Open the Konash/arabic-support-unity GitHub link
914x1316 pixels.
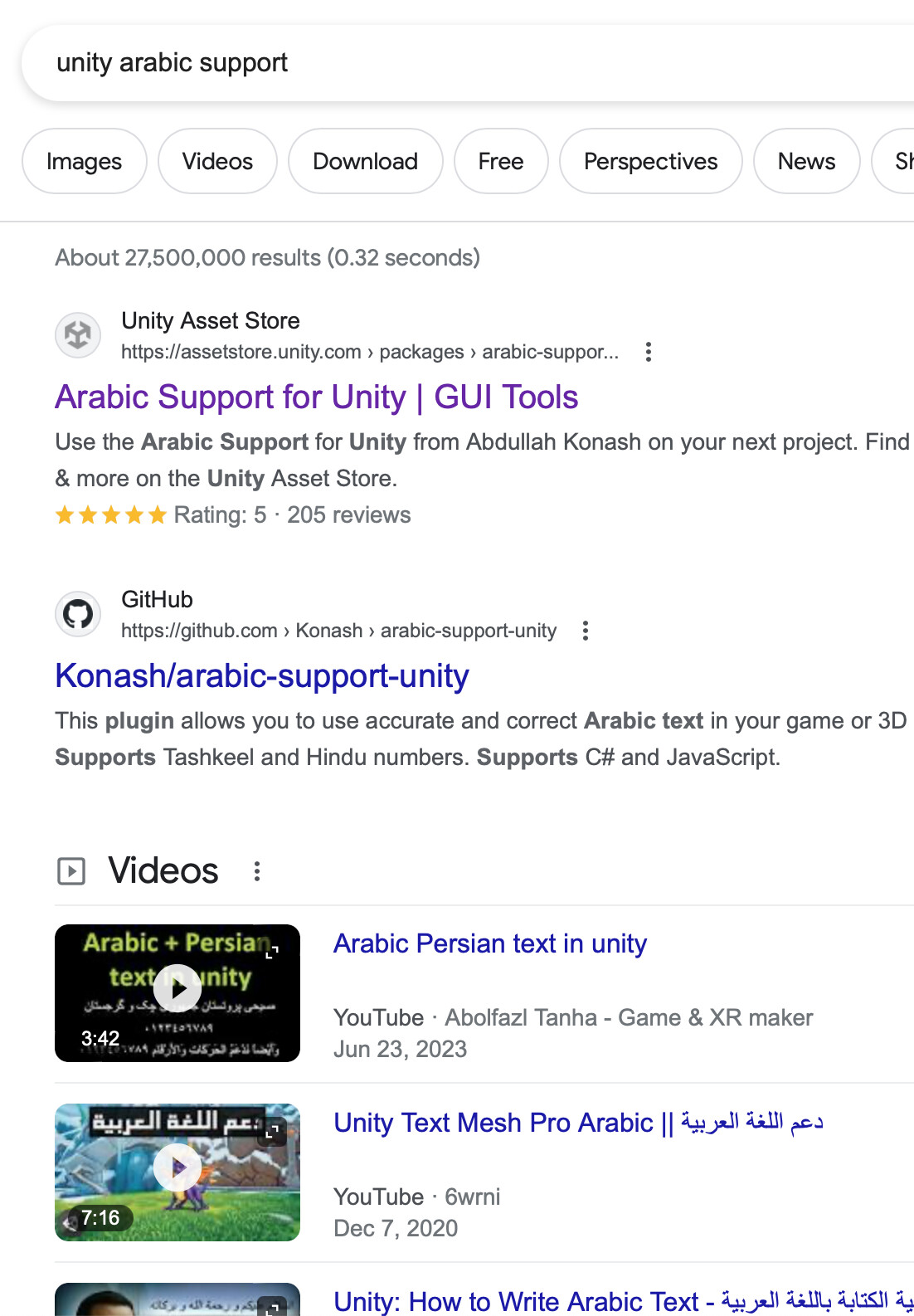coord(260,676)
